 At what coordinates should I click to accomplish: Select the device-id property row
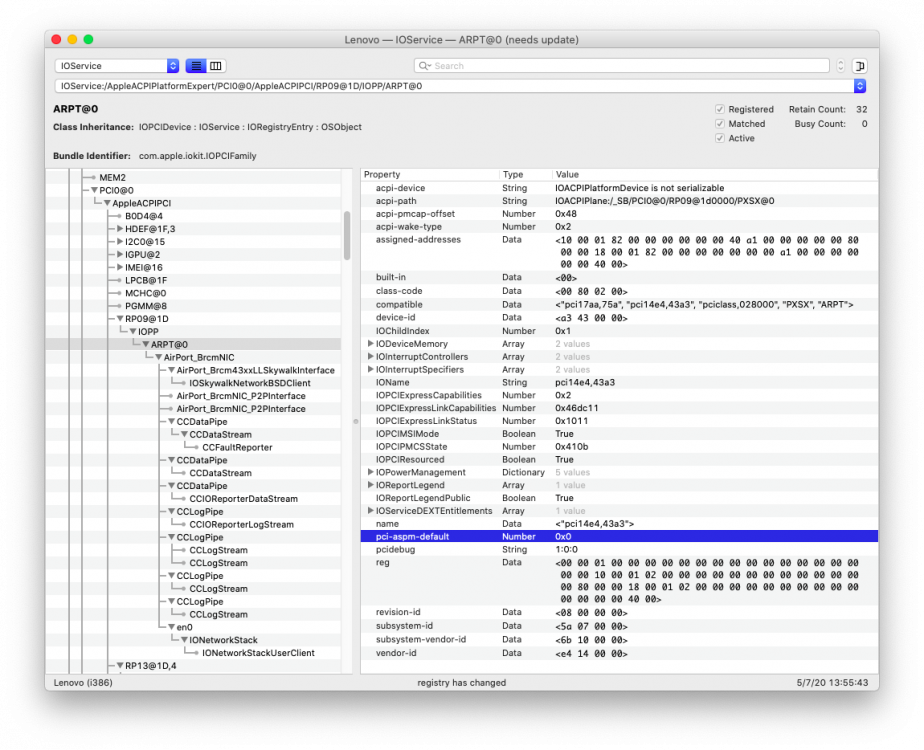(x=619, y=318)
